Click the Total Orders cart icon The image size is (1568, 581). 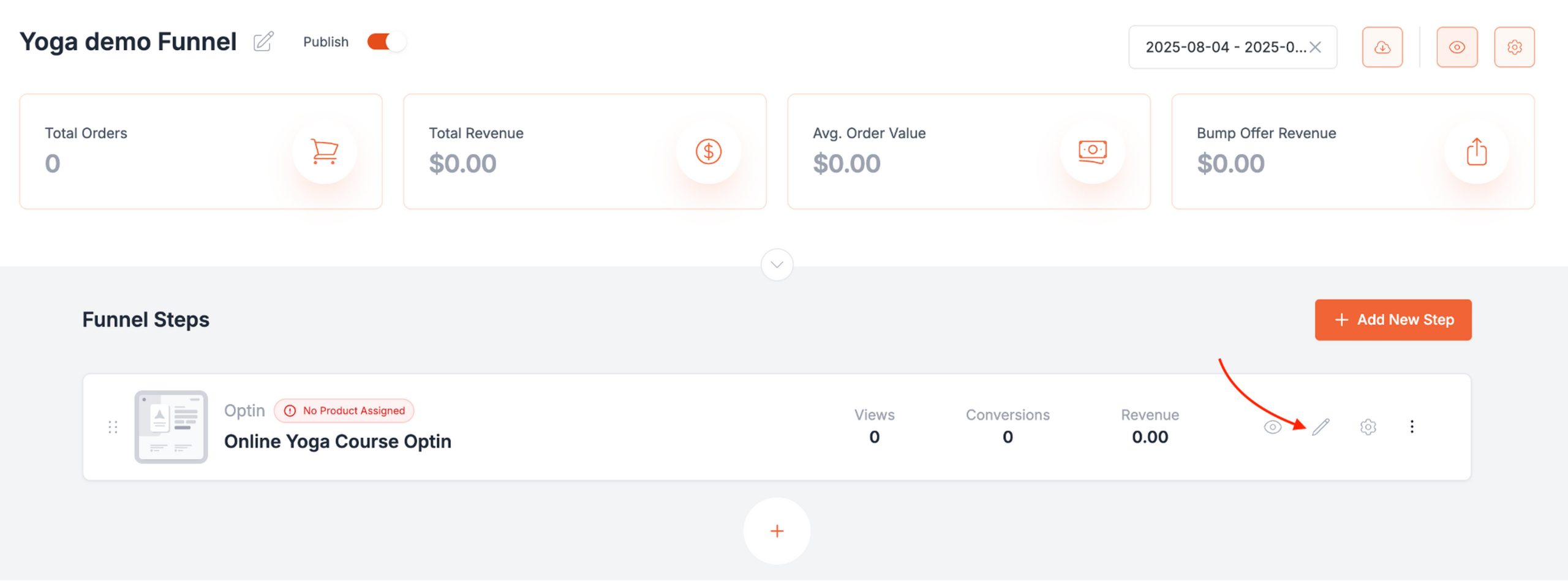click(x=325, y=151)
